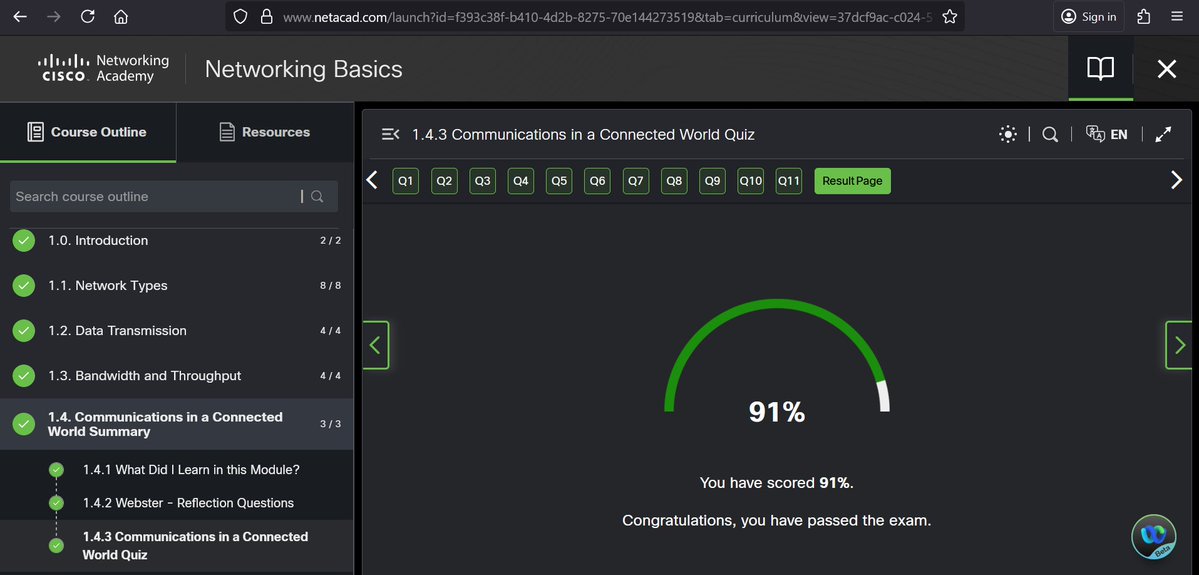Collapse 1.4. Communications in a Connected World Summary
This screenshot has height=575, width=1199.
point(177,424)
